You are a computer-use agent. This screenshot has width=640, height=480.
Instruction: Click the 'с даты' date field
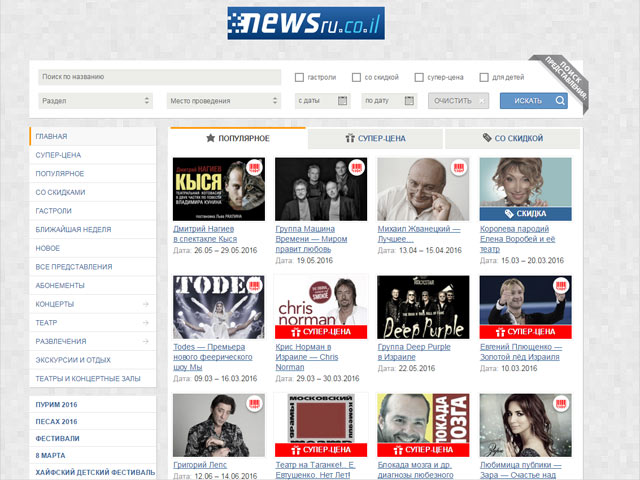point(322,101)
